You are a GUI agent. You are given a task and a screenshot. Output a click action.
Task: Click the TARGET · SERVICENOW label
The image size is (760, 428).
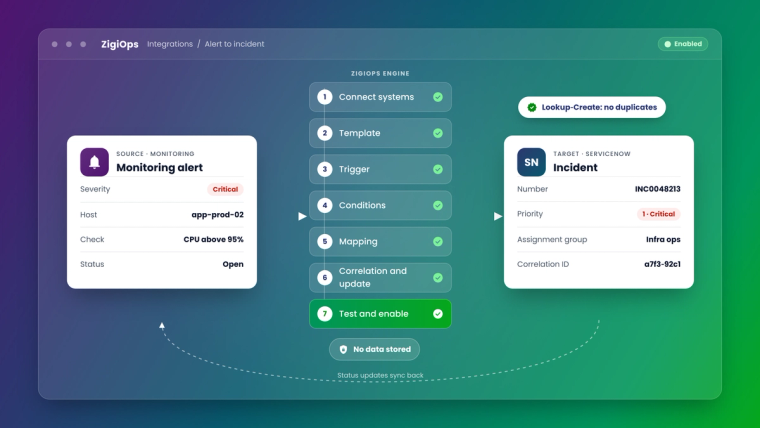(592, 154)
